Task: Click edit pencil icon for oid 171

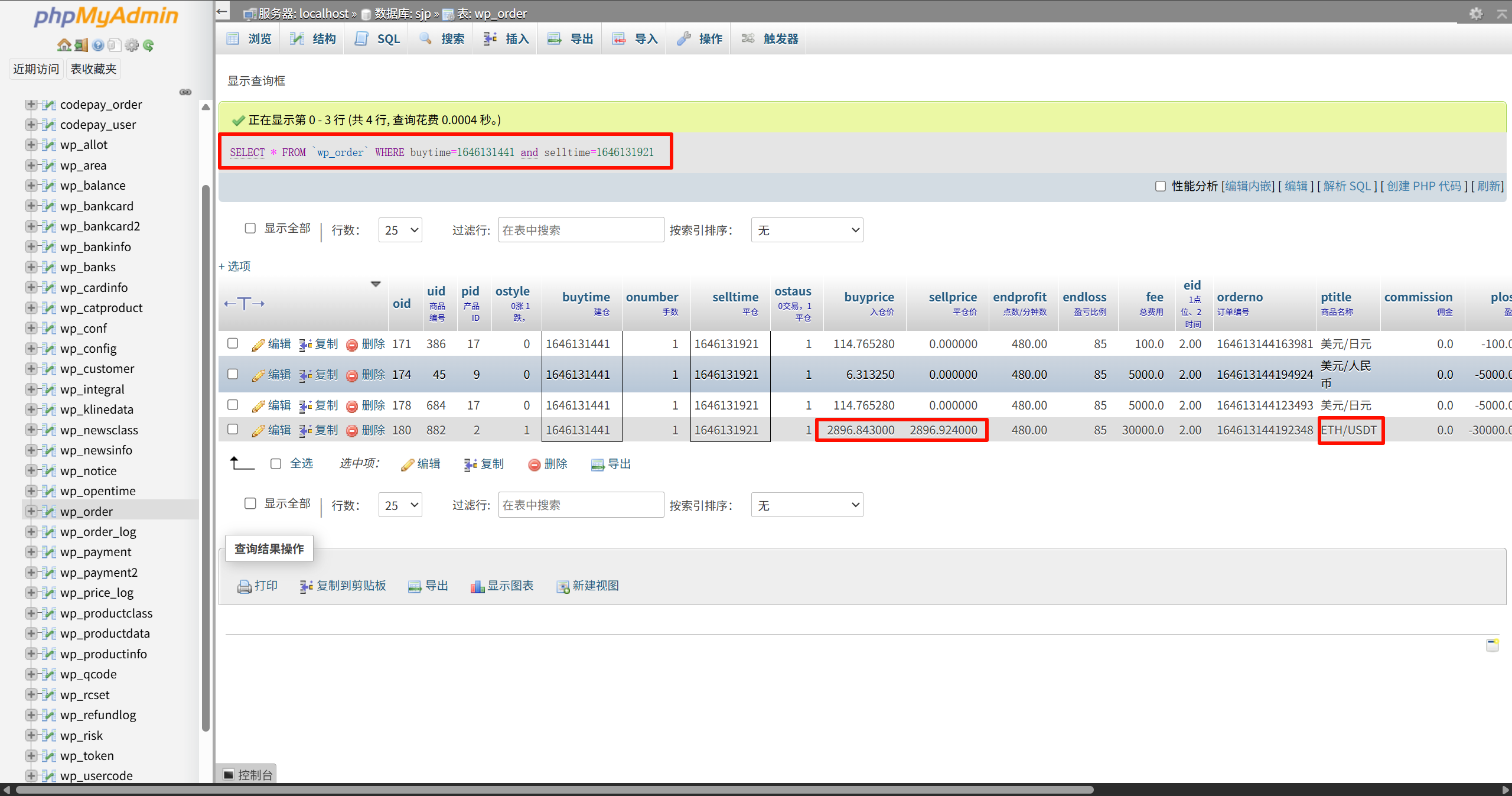Action: 258,345
